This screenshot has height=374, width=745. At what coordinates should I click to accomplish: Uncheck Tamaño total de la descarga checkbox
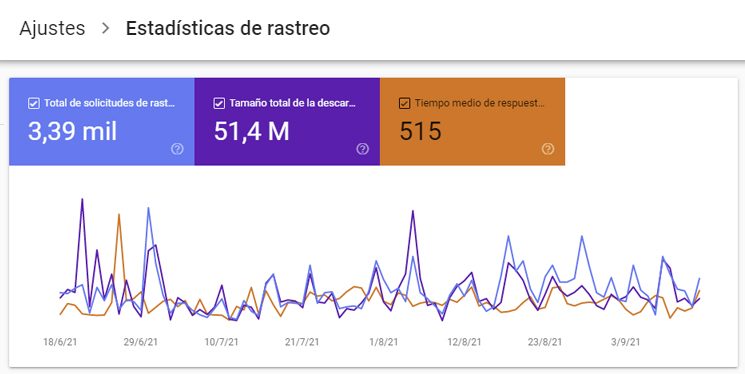[219, 103]
